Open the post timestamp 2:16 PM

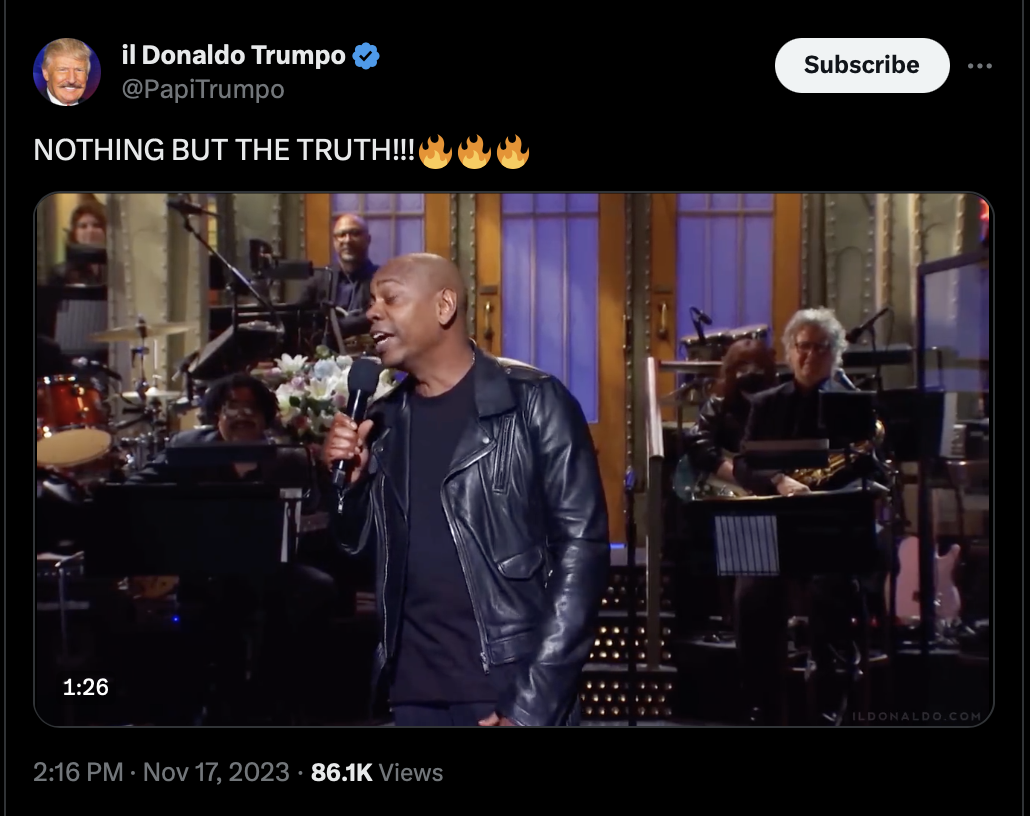[x=78, y=772]
